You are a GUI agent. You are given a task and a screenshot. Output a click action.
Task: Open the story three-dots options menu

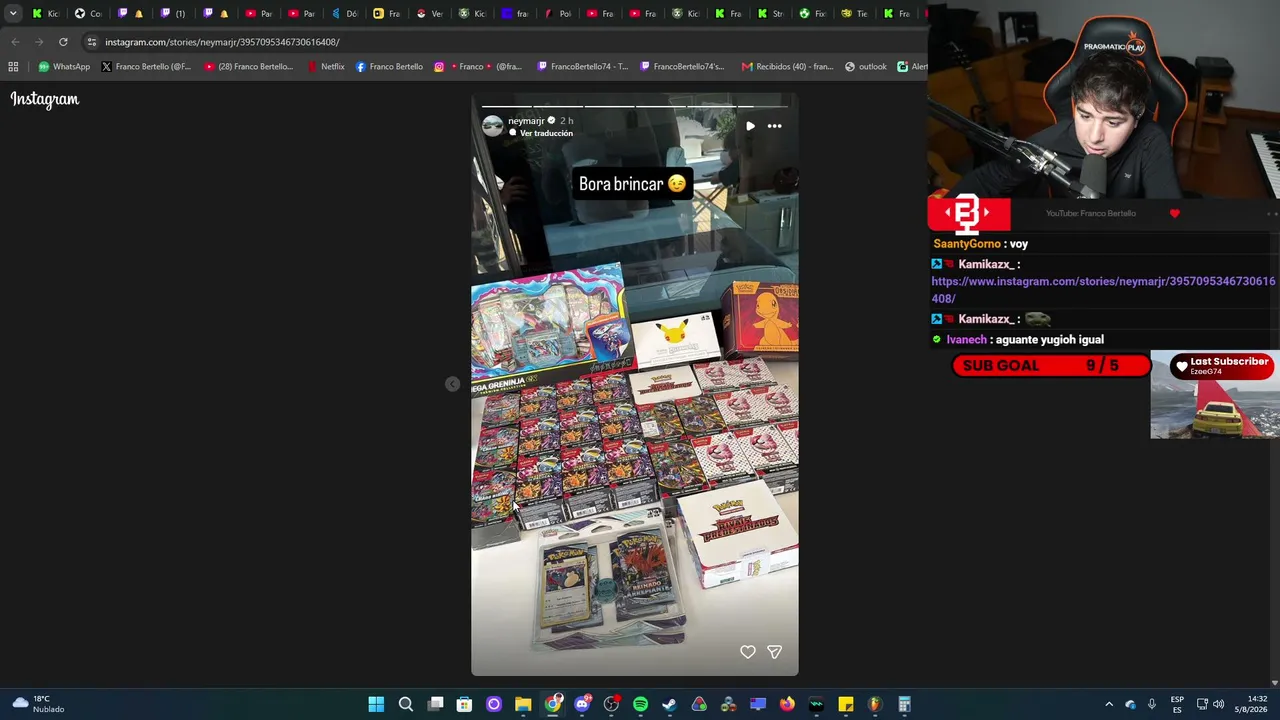[x=774, y=126]
